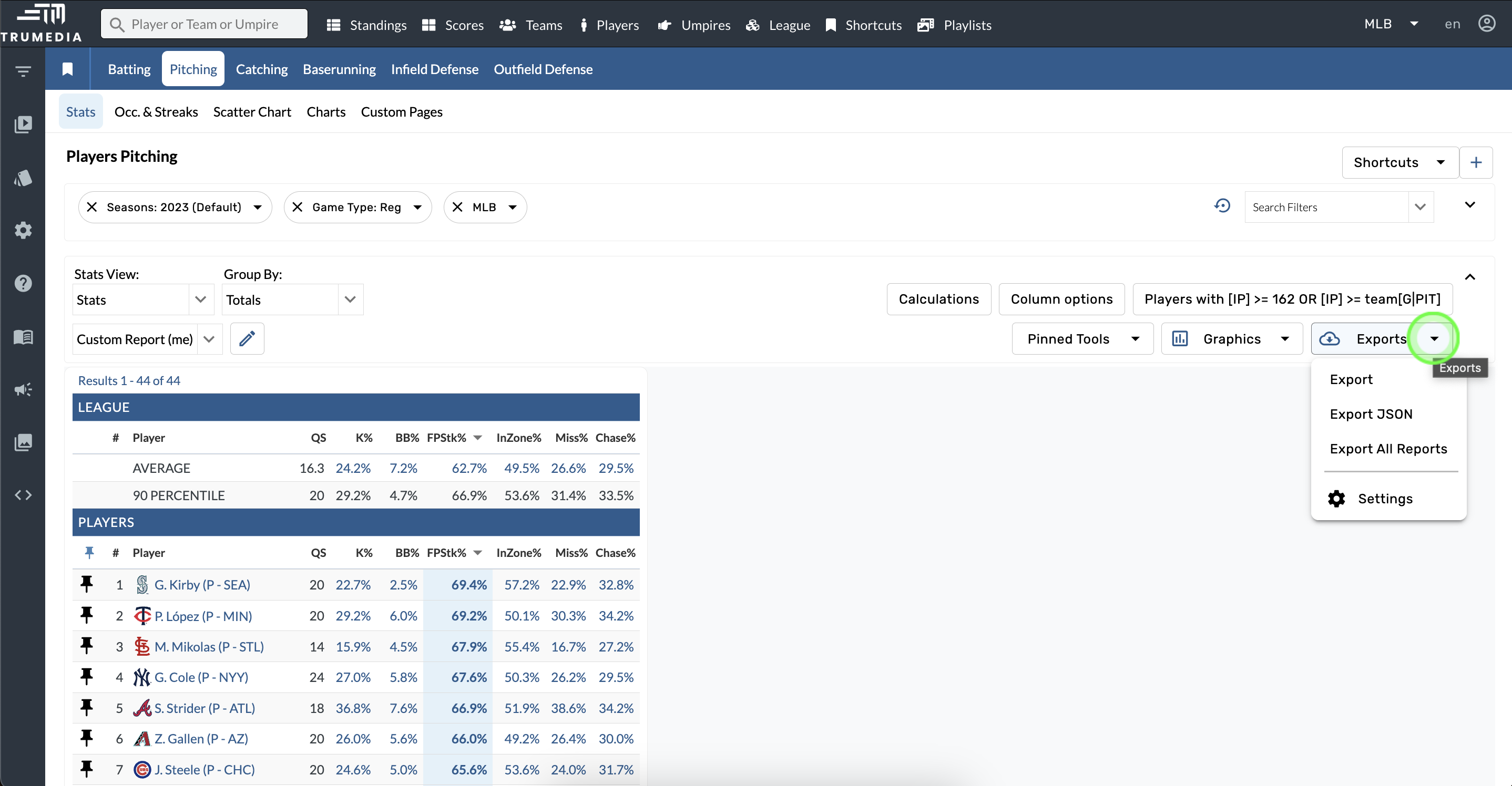Toggle the filter search expander arrow
Image resolution: width=1512 pixels, height=786 pixels.
(x=1470, y=207)
